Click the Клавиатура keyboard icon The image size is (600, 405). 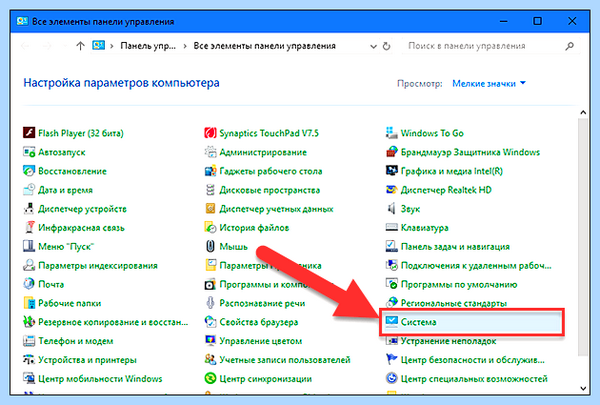tap(391, 228)
